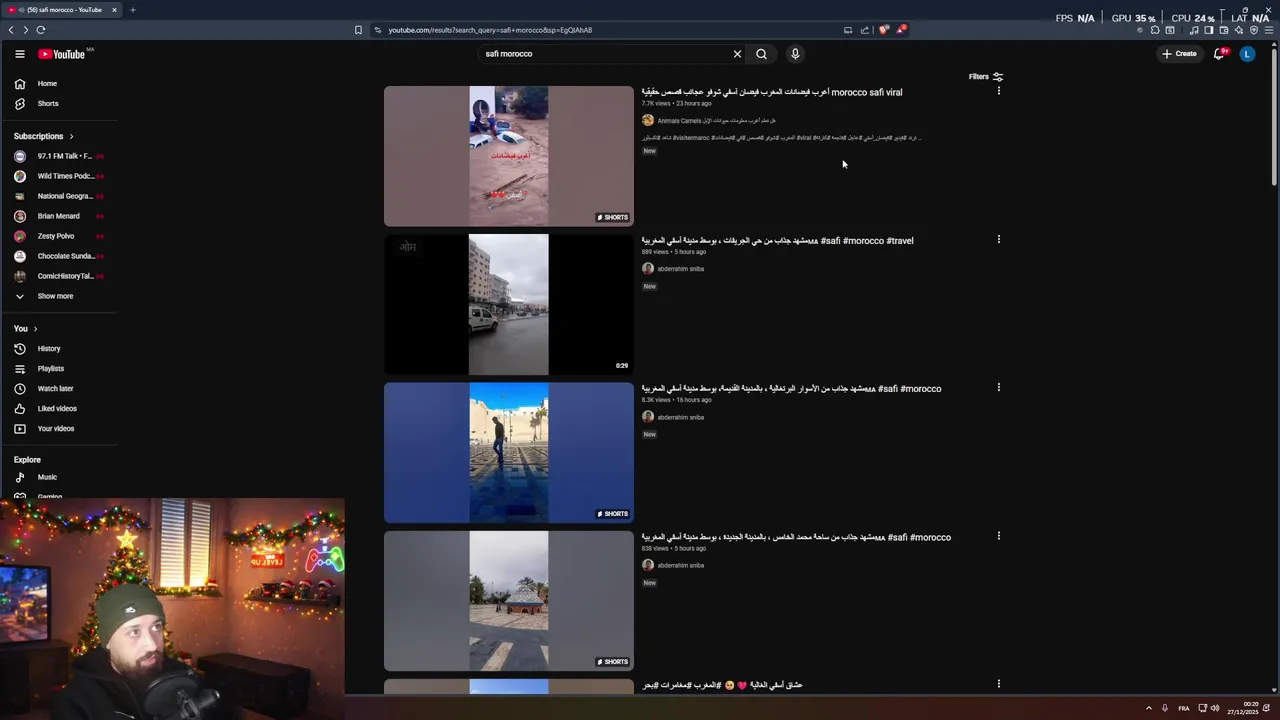Open the Leo AI sparkle icon
Viewport: 1280px width, 720px height.
[x=1238, y=30]
